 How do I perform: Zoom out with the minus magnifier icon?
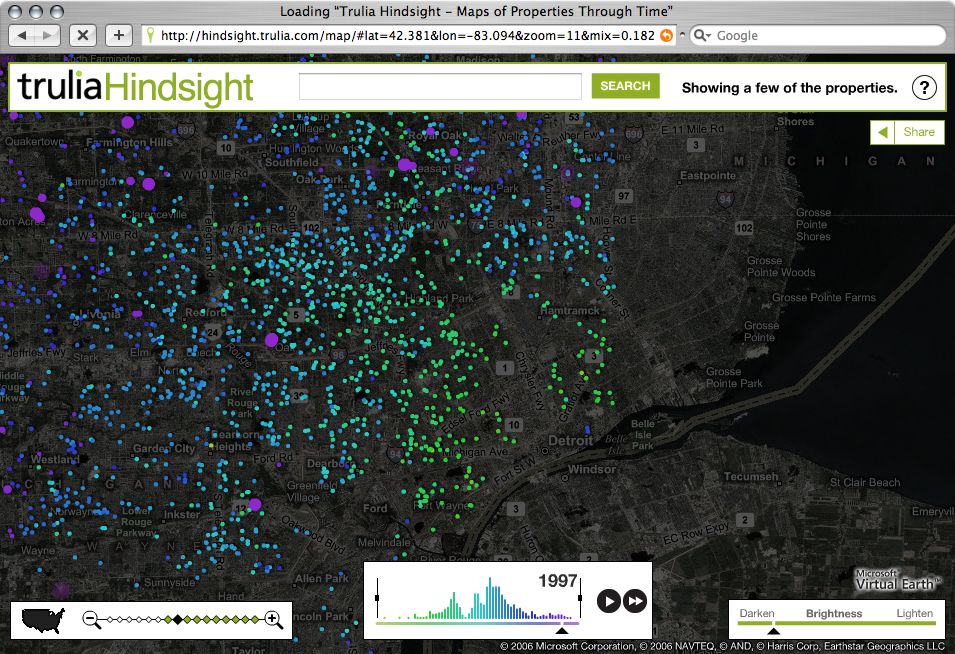(91, 618)
